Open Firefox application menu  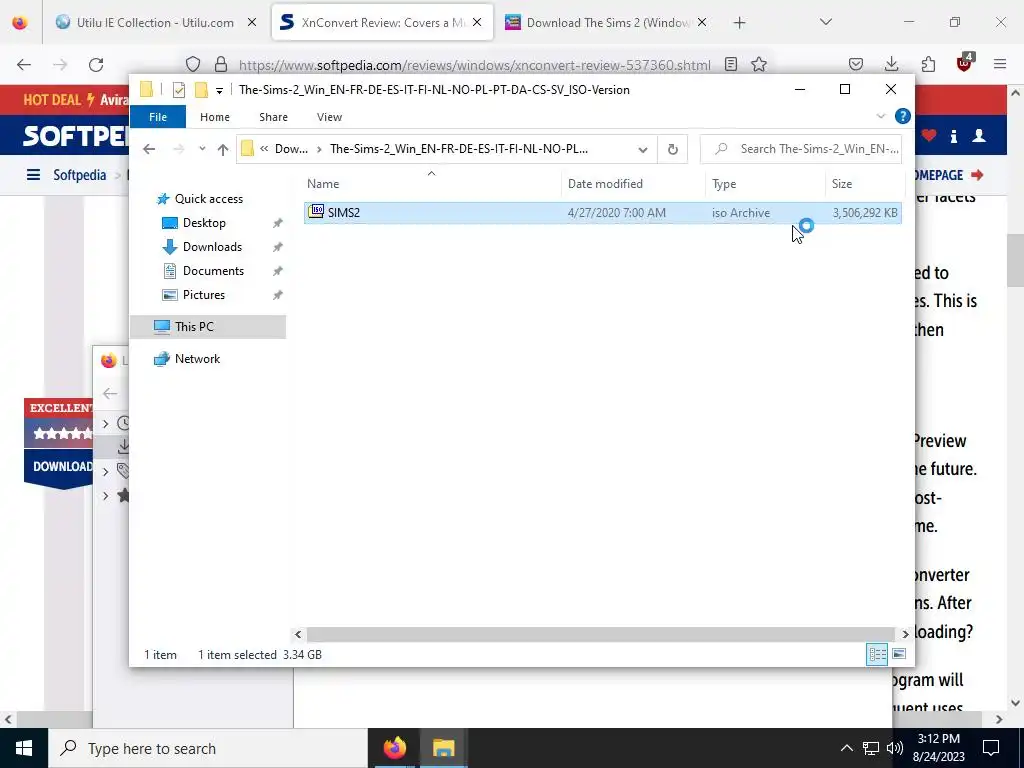[1000, 64]
